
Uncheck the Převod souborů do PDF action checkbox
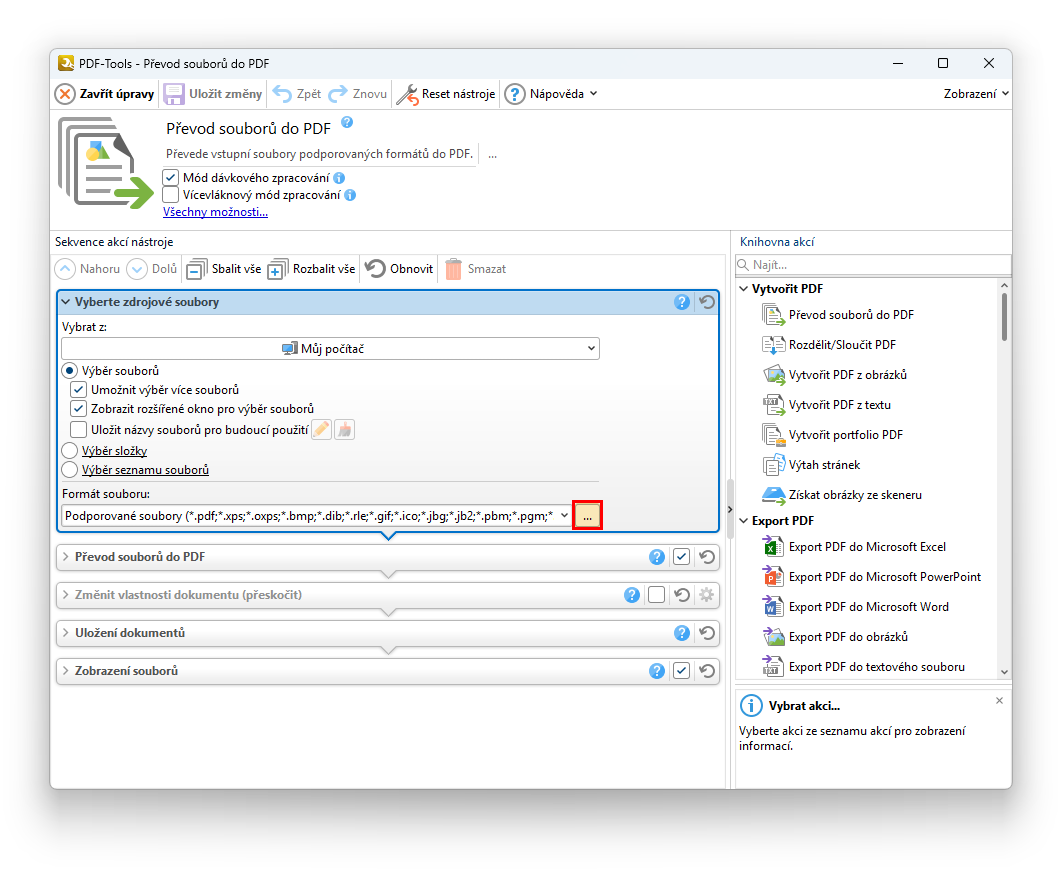click(681, 557)
